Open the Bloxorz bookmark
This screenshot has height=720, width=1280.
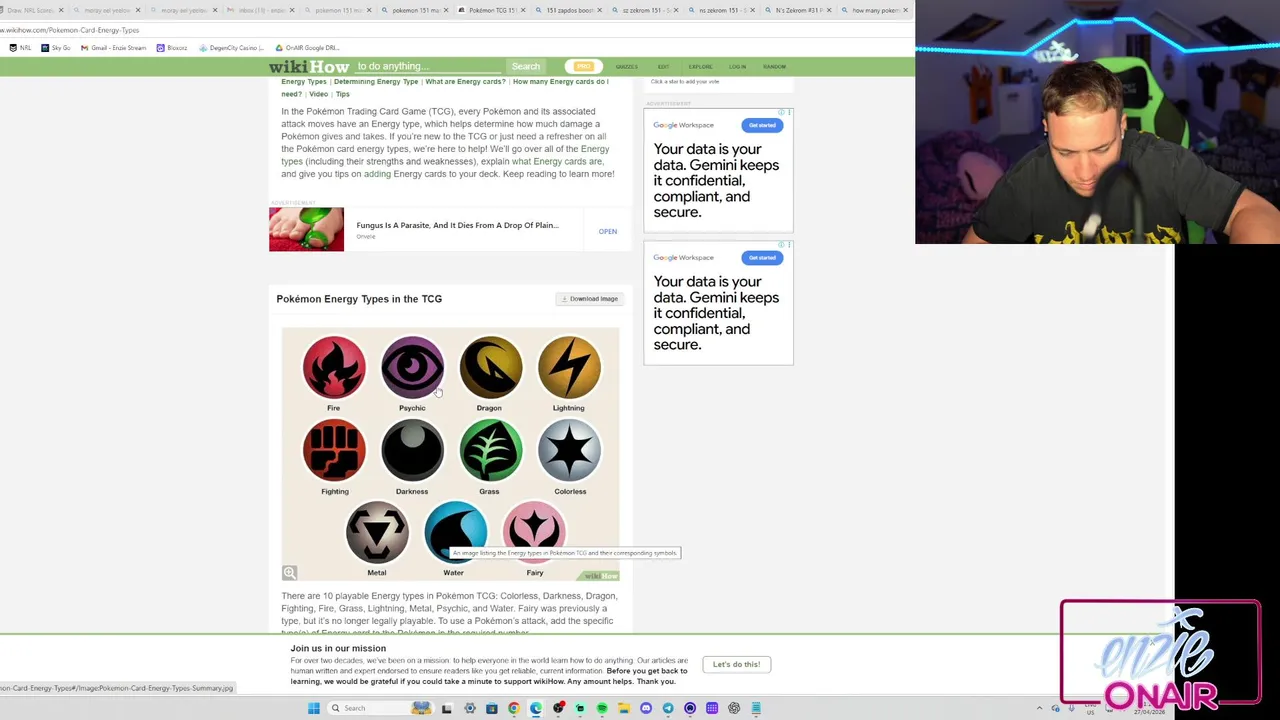point(172,48)
